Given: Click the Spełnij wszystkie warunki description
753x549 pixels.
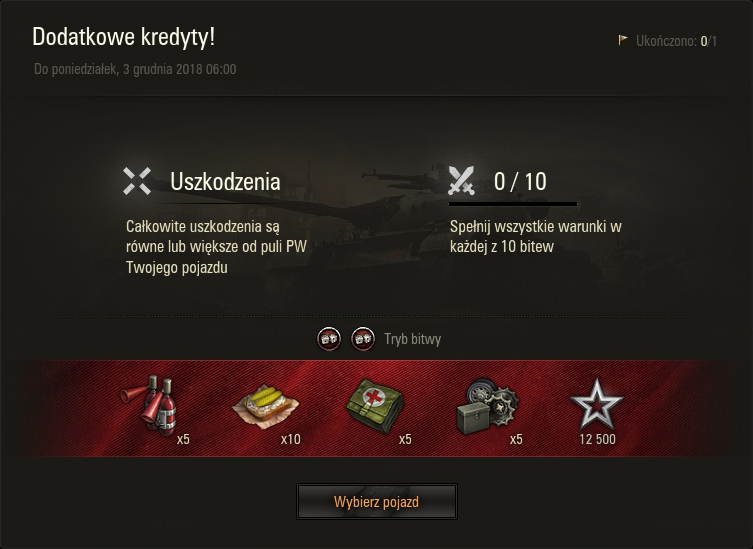Looking at the screenshot, I should point(535,236).
